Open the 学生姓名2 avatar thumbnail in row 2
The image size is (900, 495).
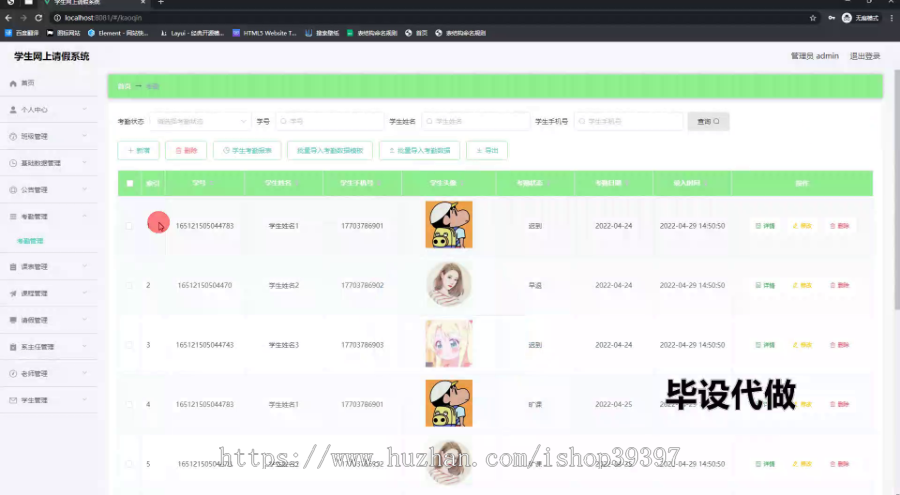[449, 284]
